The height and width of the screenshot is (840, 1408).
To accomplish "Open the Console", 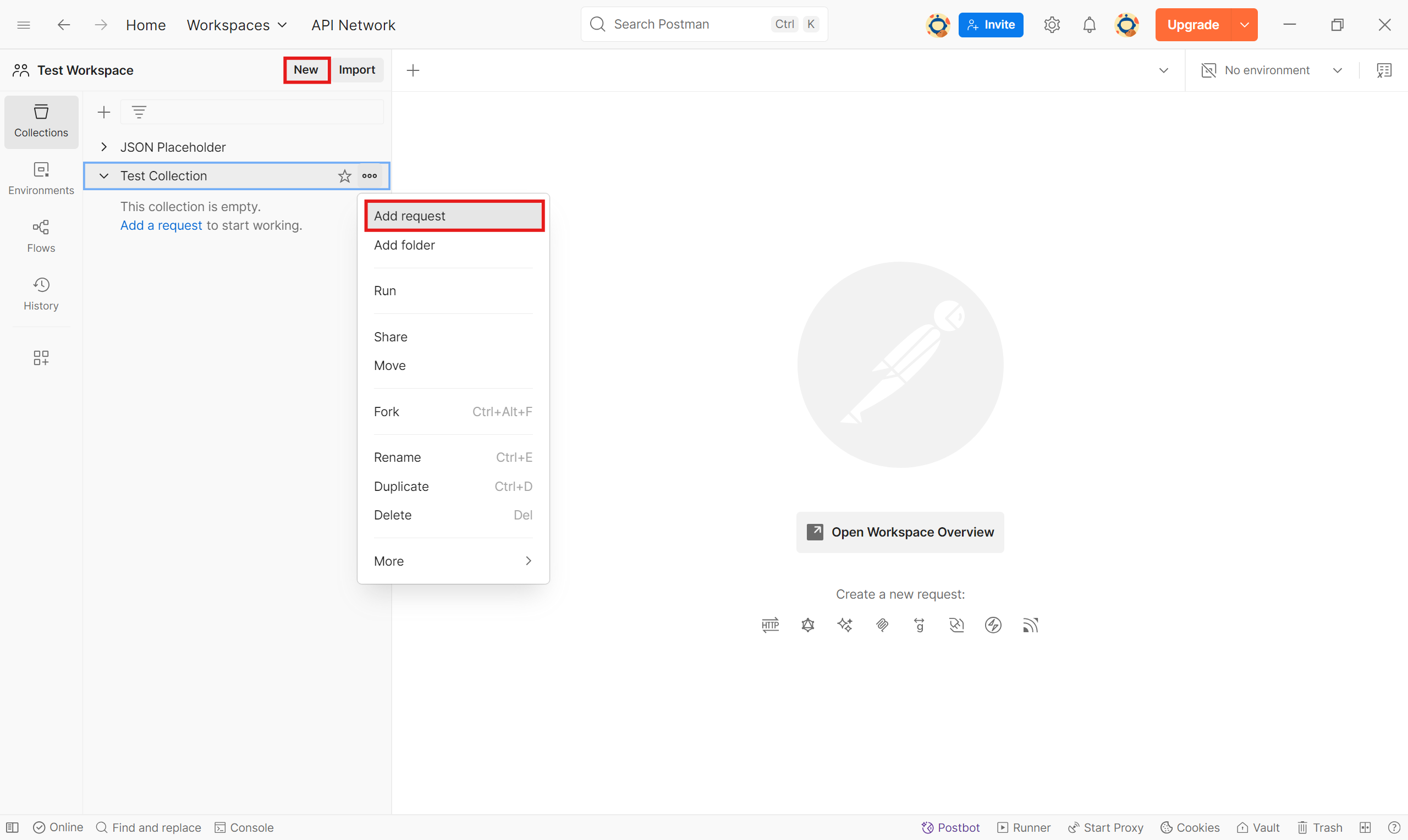I will (244, 827).
